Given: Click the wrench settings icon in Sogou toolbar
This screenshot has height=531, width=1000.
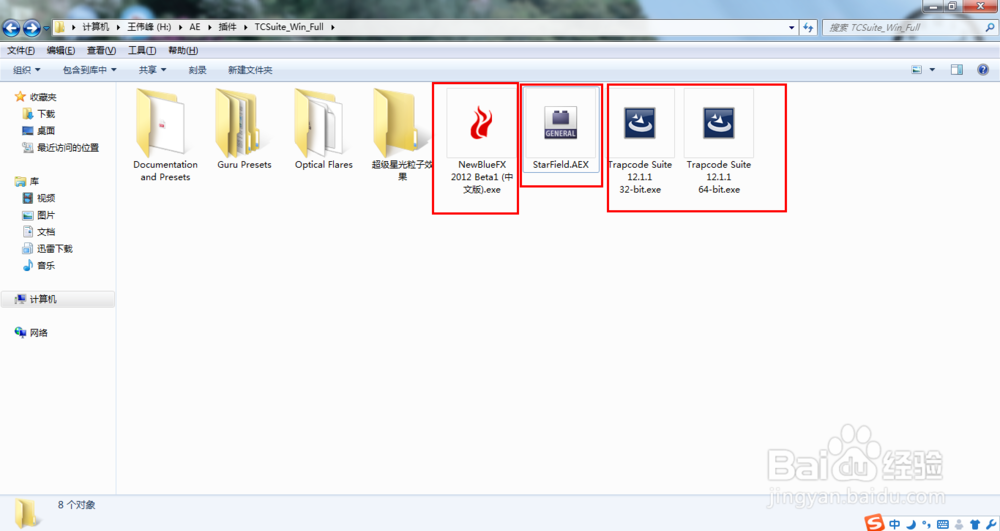Looking at the screenshot, I should pyautogui.click(x=990, y=524).
